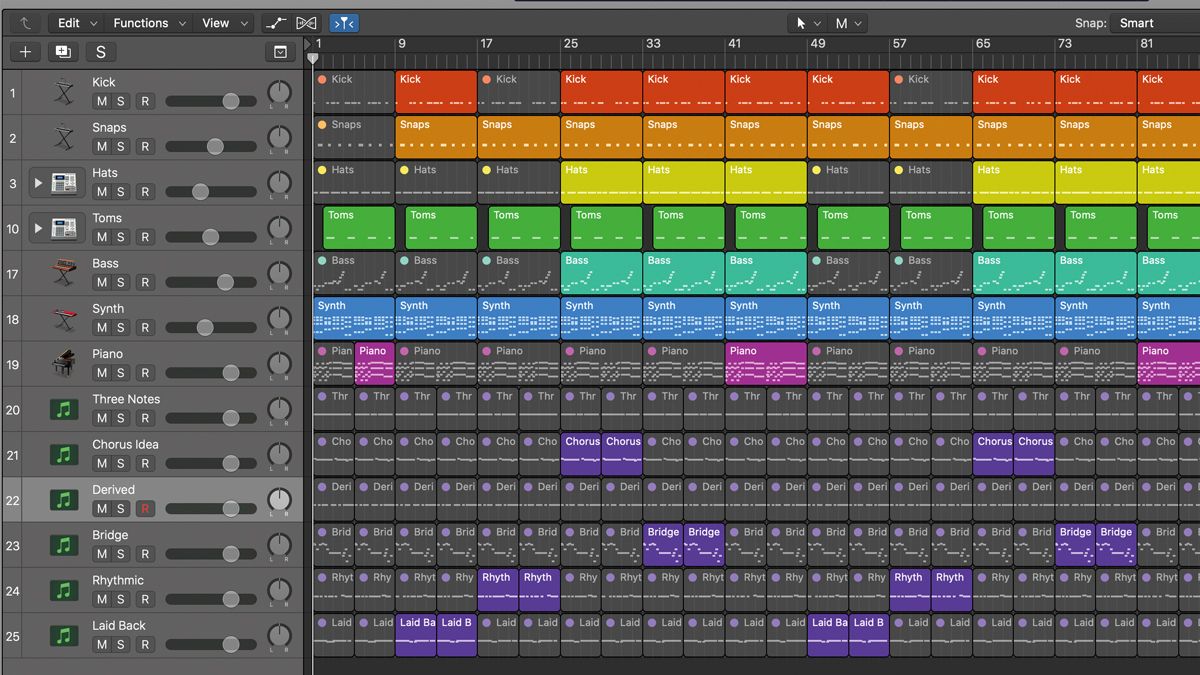Disable record-enable on the Derived track

point(145,508)
